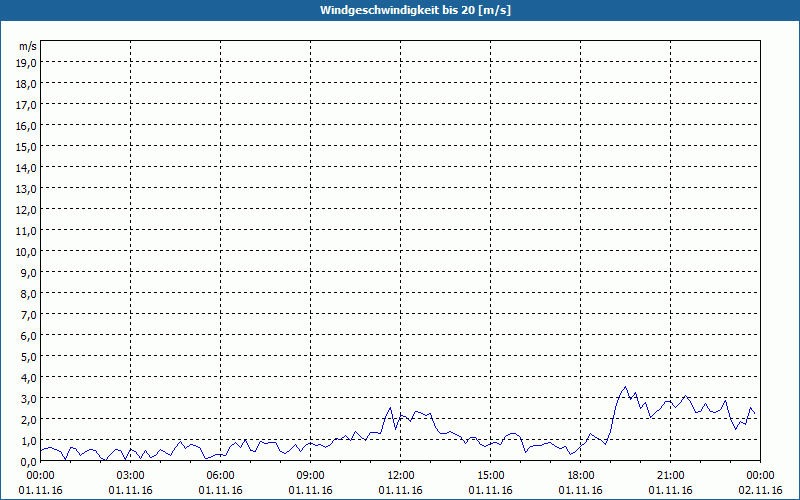
Task: Click the 15,0 y-axis label
Action: [27, 146]
